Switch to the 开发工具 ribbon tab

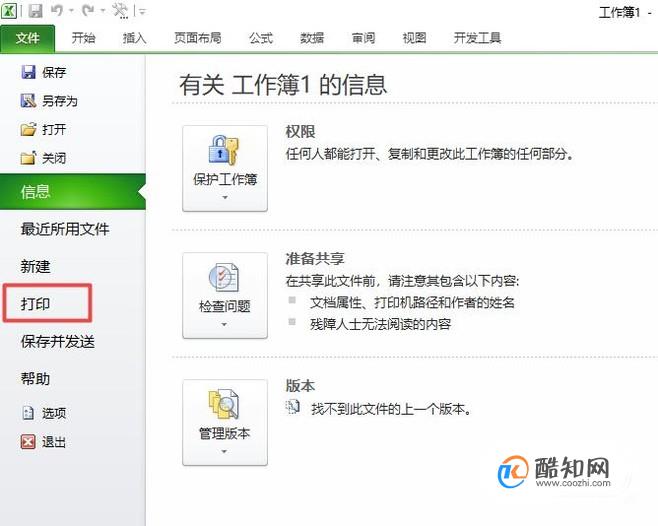coord(478,38)
